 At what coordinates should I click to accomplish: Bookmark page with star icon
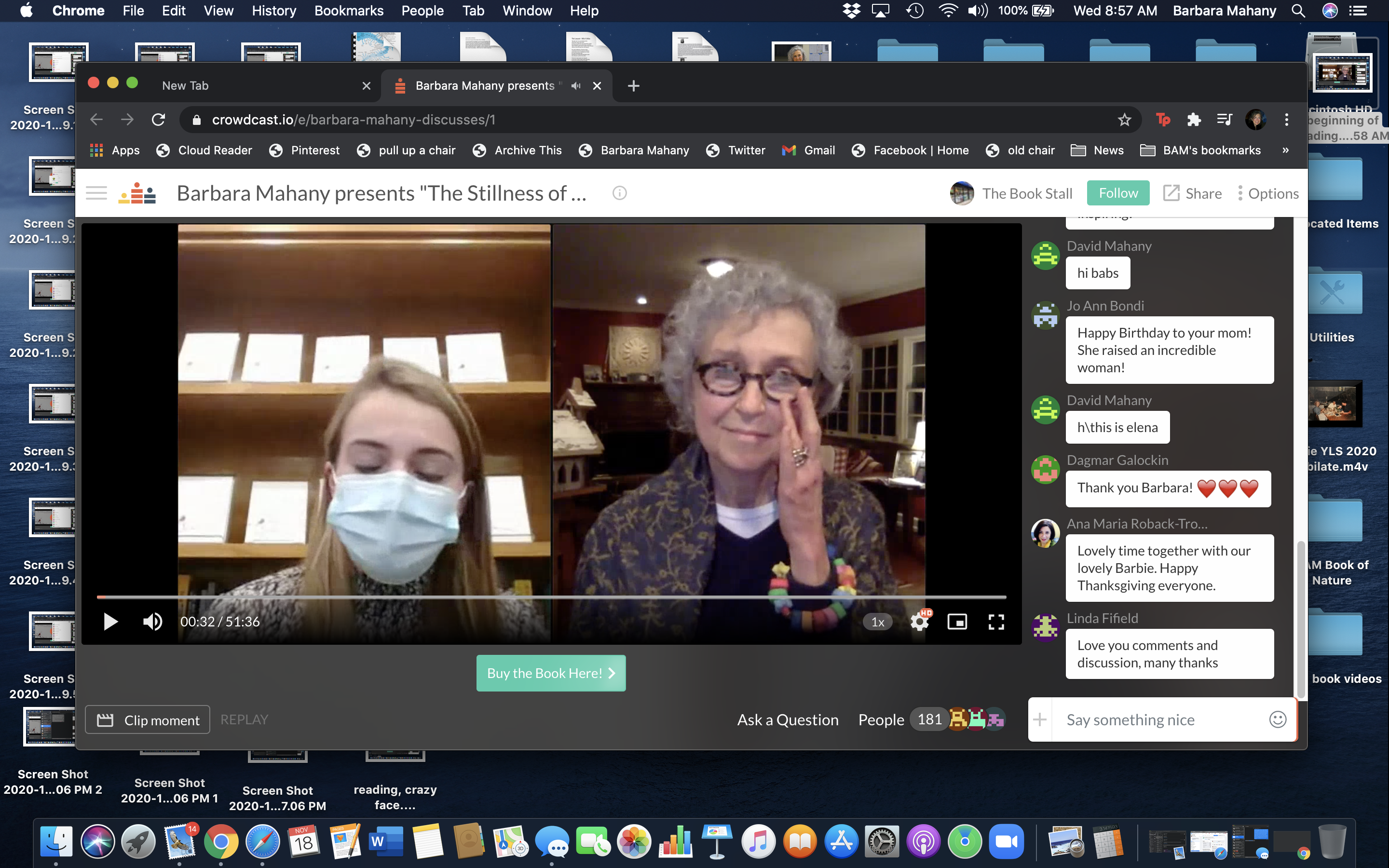1124,120
